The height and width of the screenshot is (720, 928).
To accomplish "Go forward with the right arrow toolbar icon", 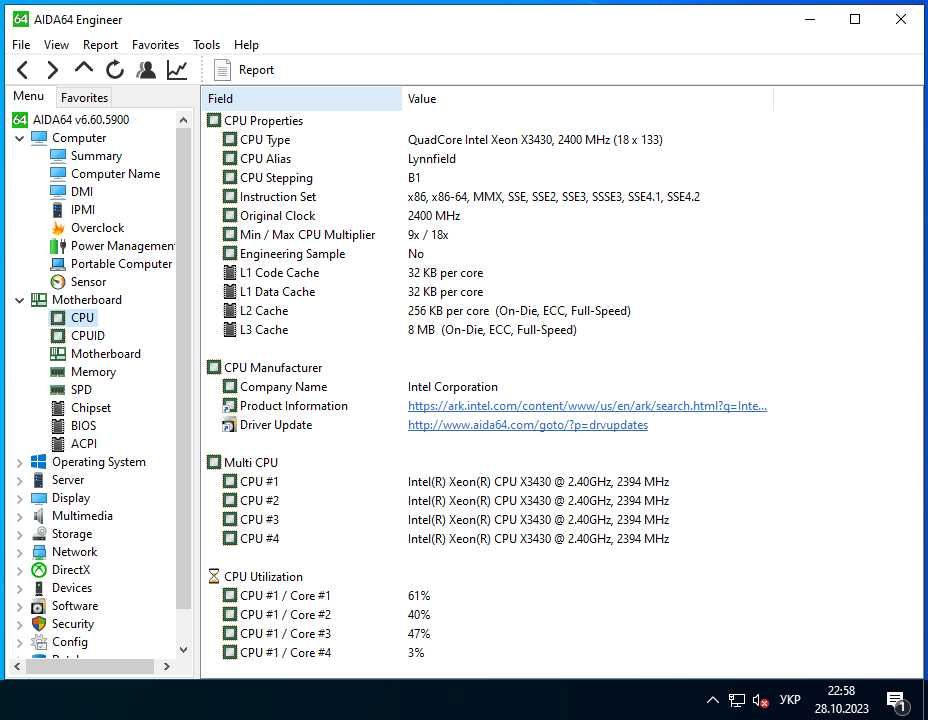I will [x=53, y=70].
